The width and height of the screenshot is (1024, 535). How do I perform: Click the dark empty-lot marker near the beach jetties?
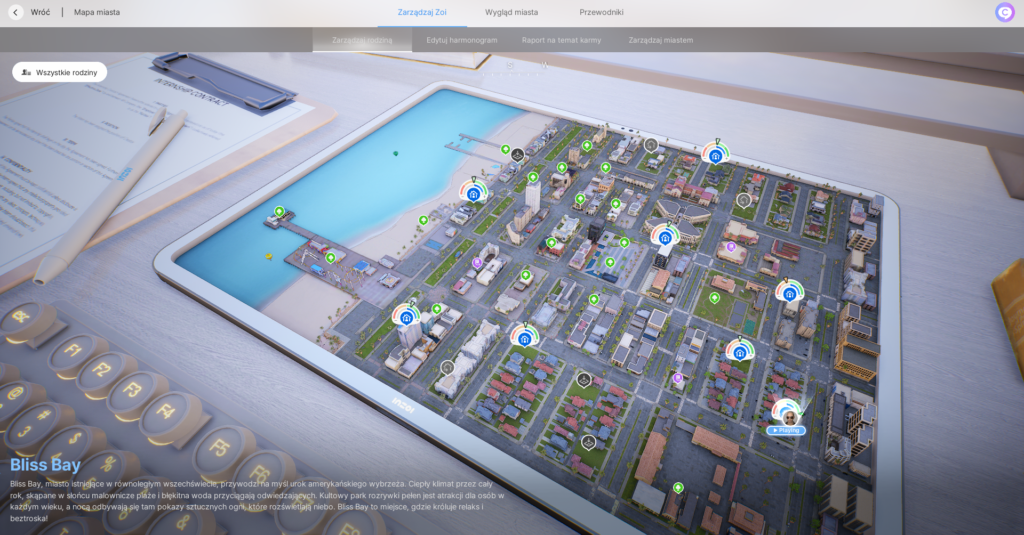[517, 155]
